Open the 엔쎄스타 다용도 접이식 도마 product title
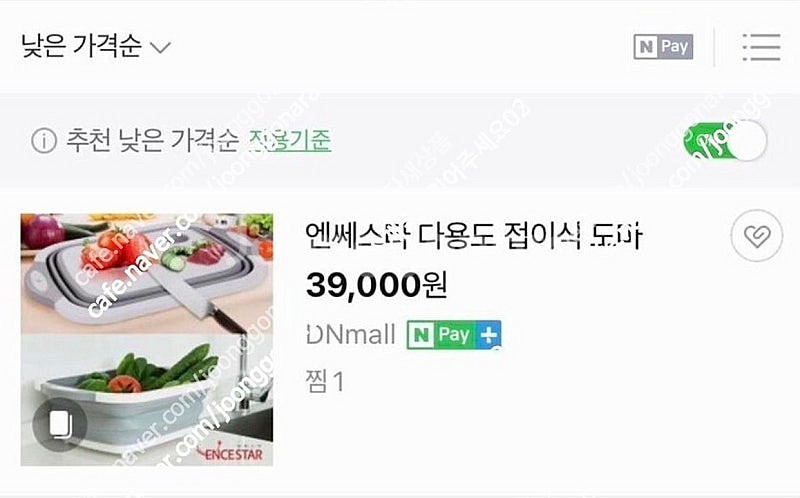The image size is (800, 498). point(473,236)
